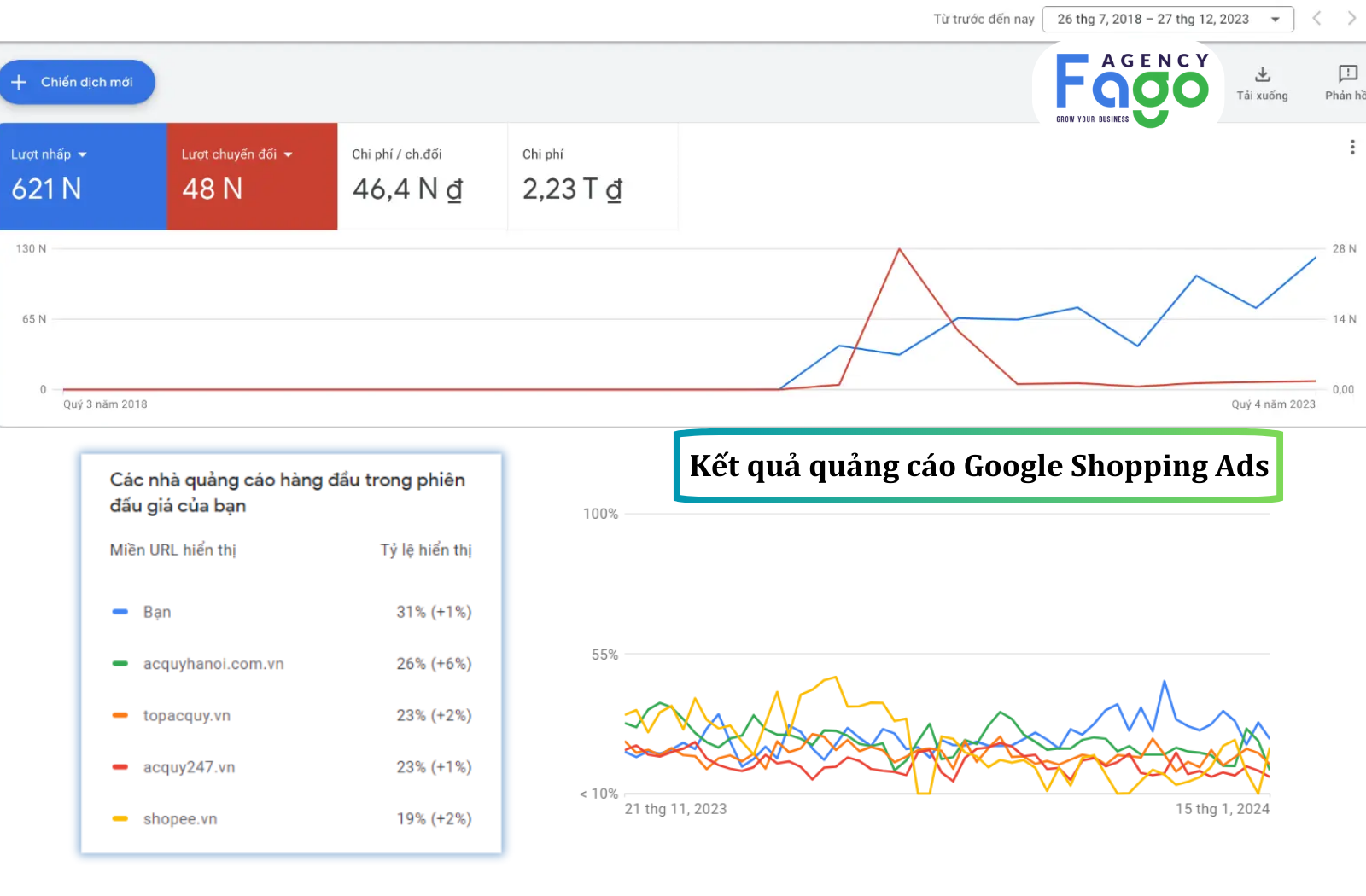Click the Tỷ lệ hiển thị column header

(x=425, y=550)
